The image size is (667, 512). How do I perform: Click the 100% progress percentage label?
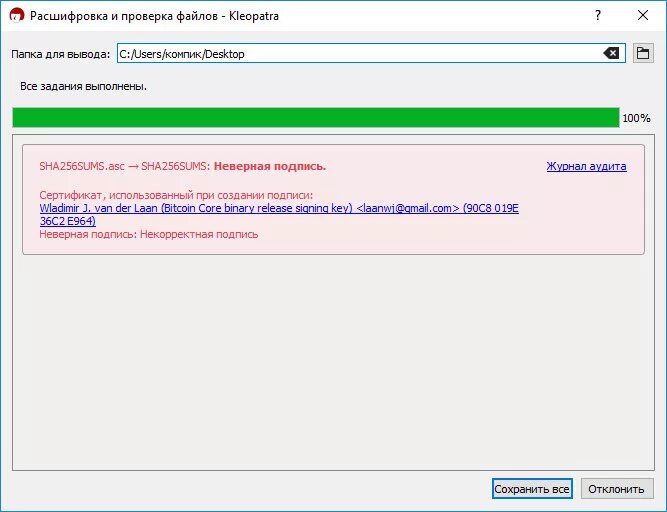(x=636, y=118)
